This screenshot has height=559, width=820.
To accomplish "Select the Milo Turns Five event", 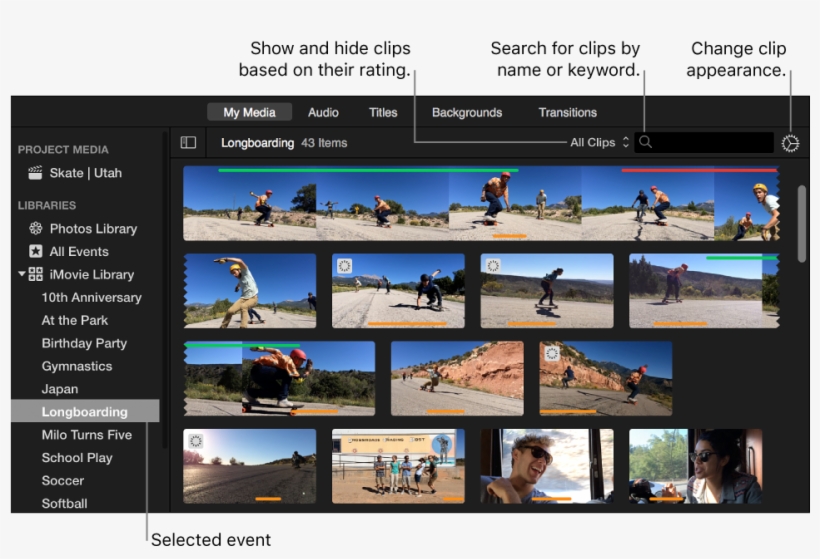I will (86, 435).
